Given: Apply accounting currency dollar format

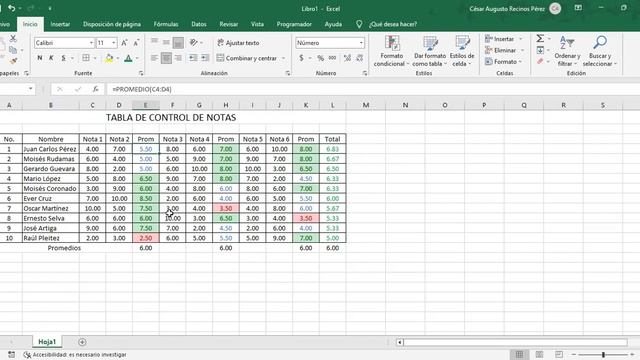Looking at the screenshot, I should tap(301, 58).
